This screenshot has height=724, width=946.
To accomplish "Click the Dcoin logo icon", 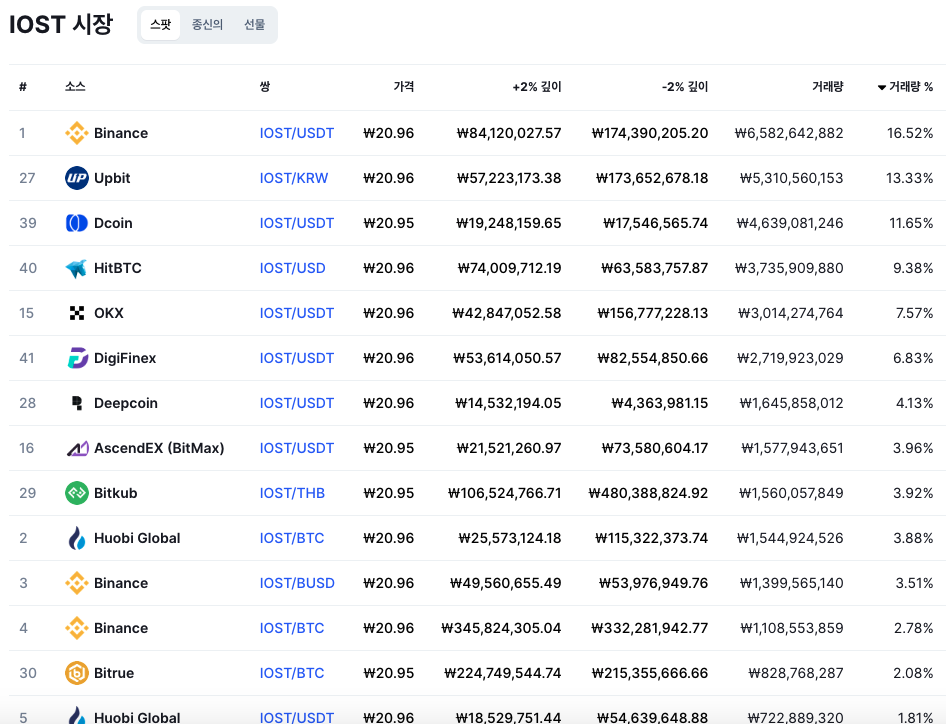I will [x=77, y=223].
